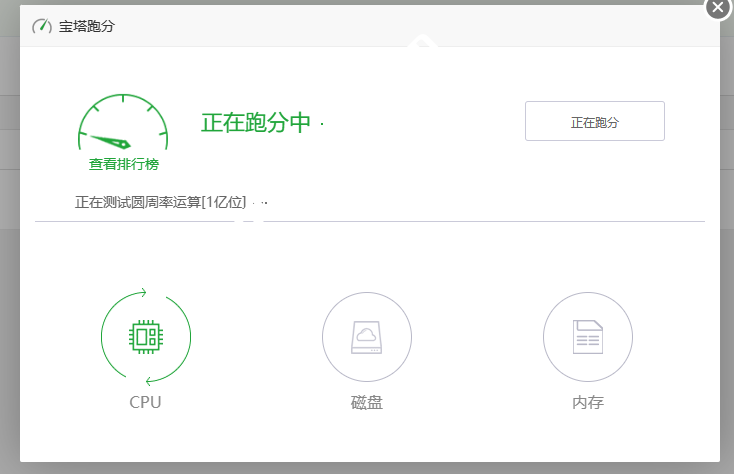Click the bottom rotating arrow around CPU
The width and height of the screenshot is (734, 474).
click(149, 381)
